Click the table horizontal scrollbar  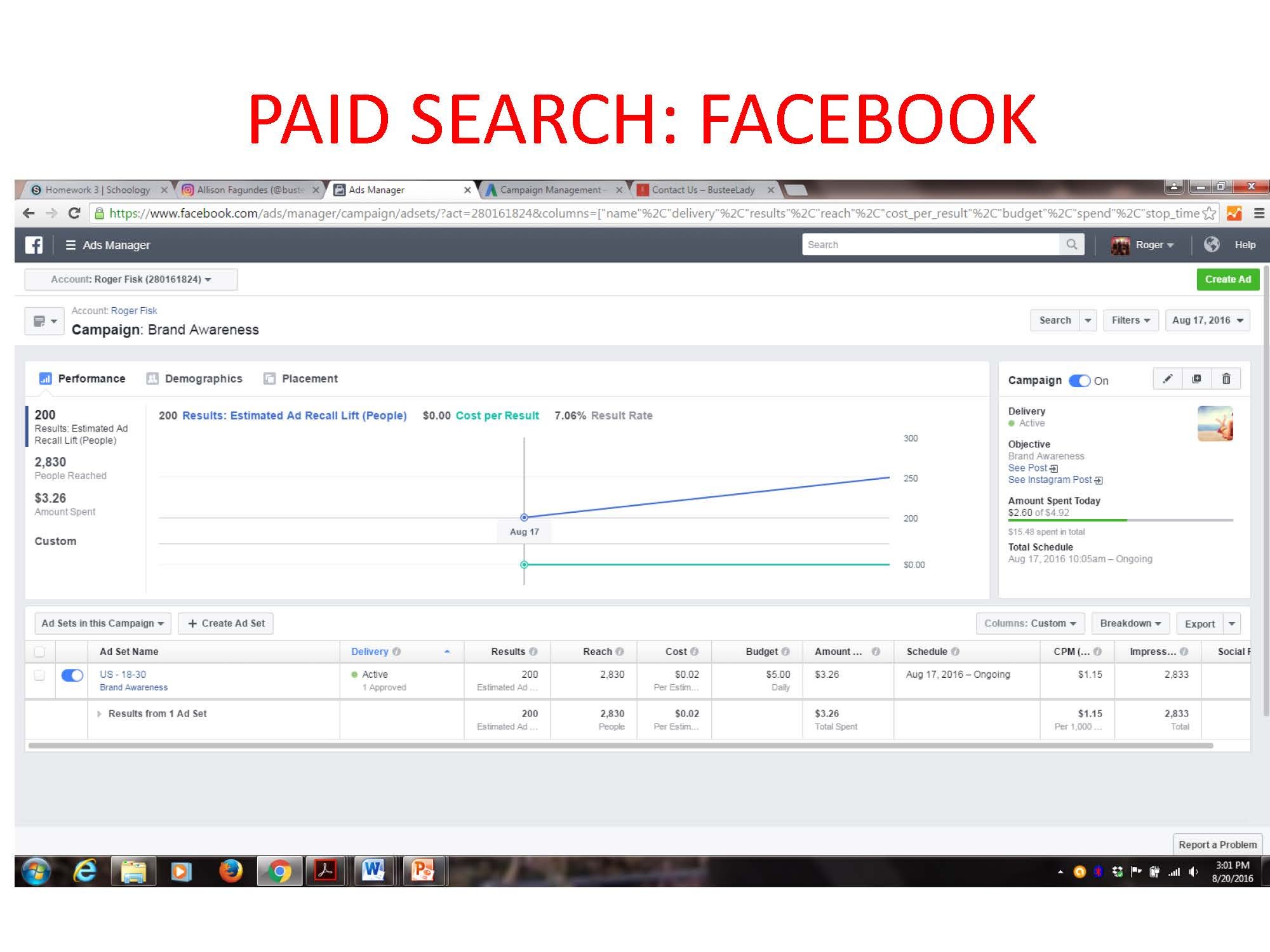click(x=620, y=746)
